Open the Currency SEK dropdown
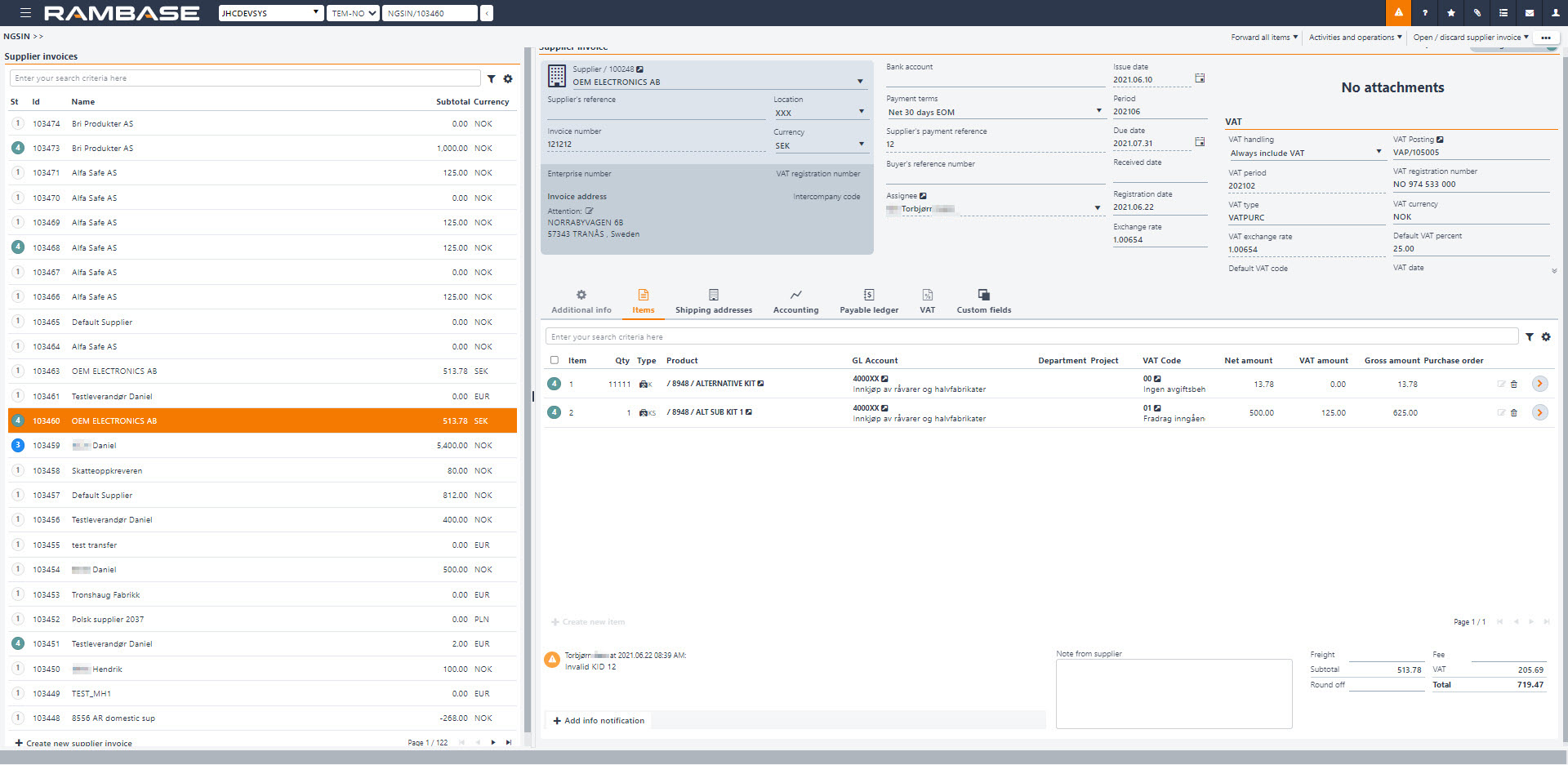 [x=861, y=145]
